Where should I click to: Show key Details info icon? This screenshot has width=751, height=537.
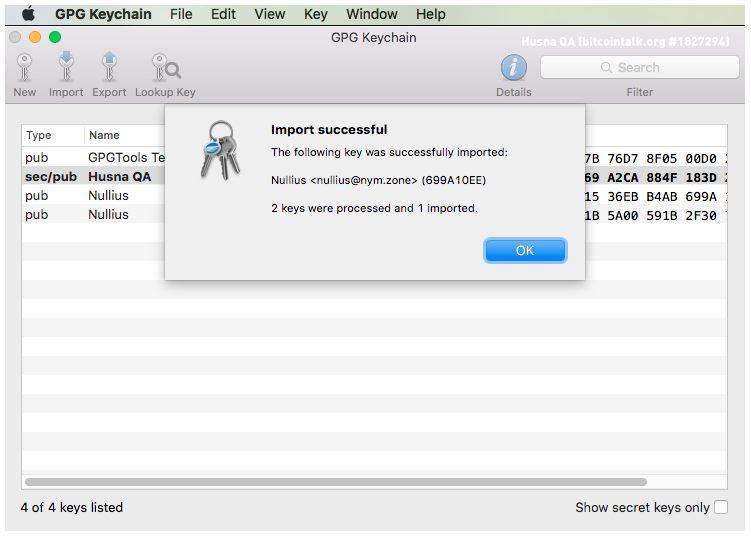513,67
